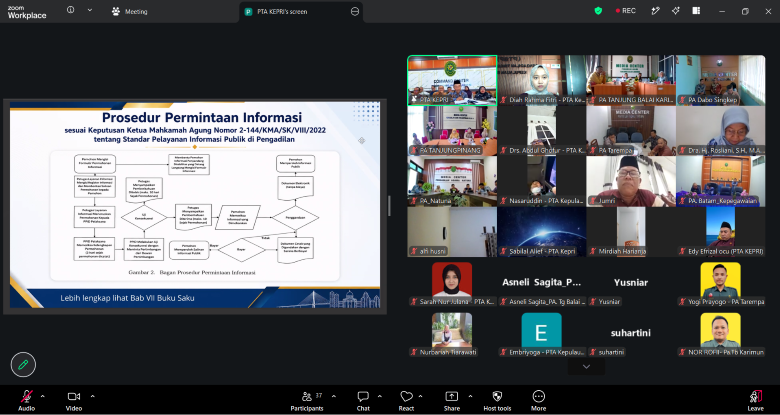The width and height of the screenshot is (780, 415).
Task: Click the meeting info icon
Action: (71, 10)
